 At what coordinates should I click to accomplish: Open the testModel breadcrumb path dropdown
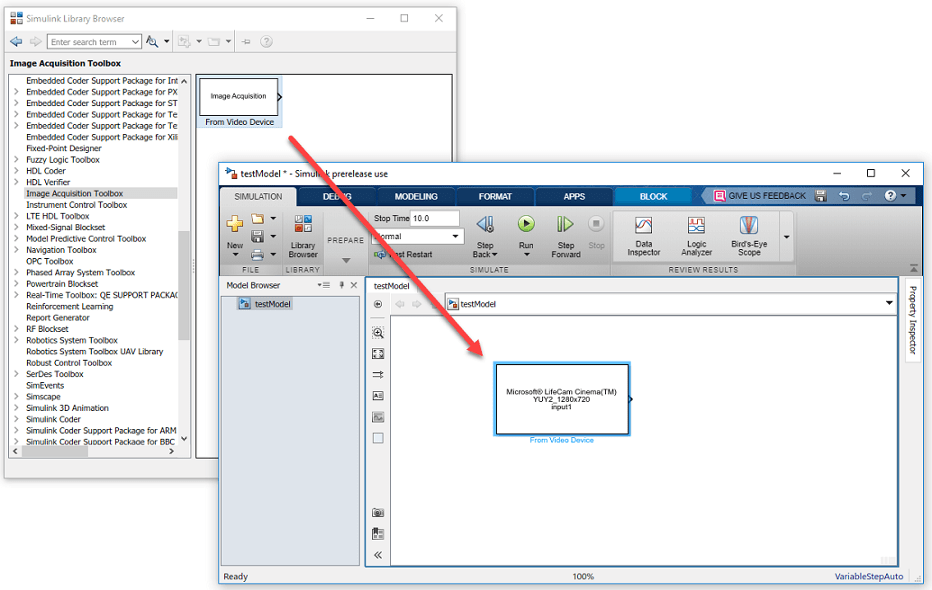889,304
